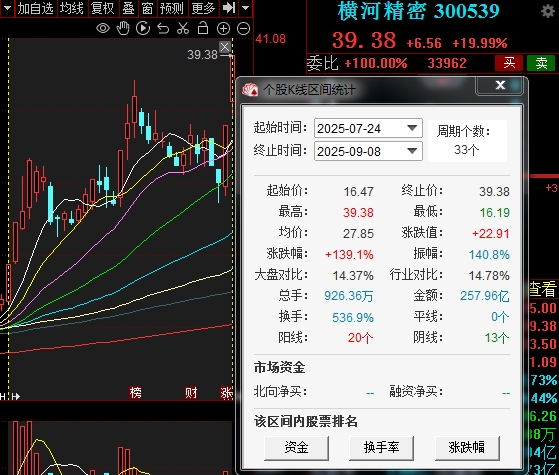Click the dialog's red card logo icon
The image size is (559, 475).
pyautogui.click(x=250, y=90)
